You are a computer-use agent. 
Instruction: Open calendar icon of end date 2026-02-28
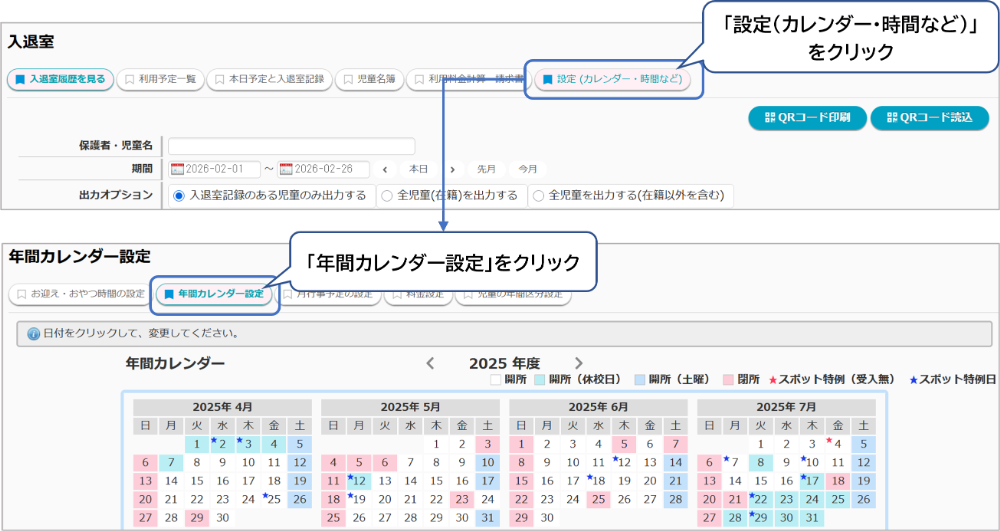point(287,169)
